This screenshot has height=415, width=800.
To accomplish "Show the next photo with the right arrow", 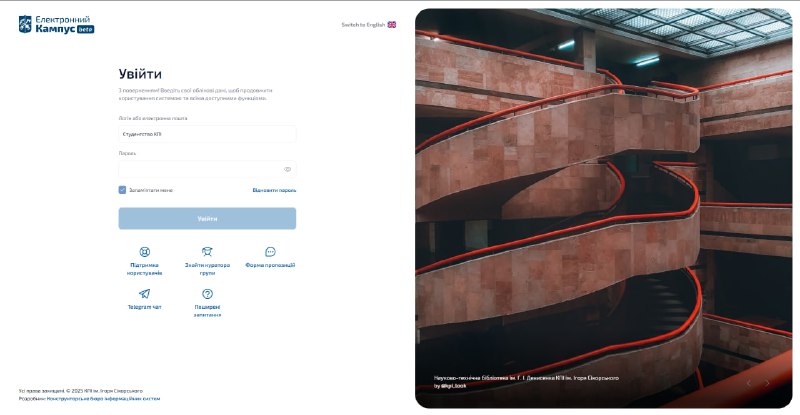I will (767, 383).
